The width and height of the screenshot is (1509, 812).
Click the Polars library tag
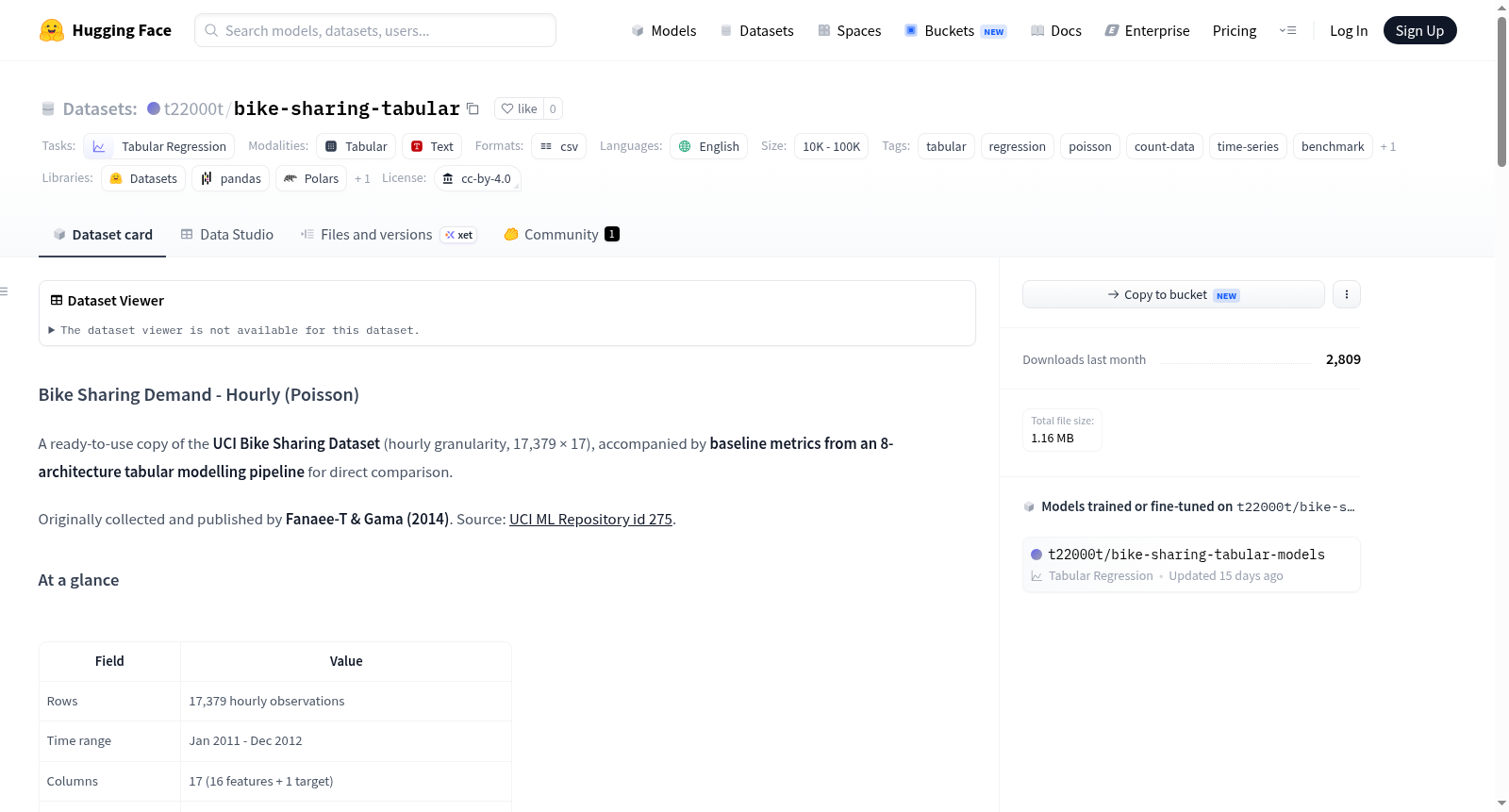point(311,178)
